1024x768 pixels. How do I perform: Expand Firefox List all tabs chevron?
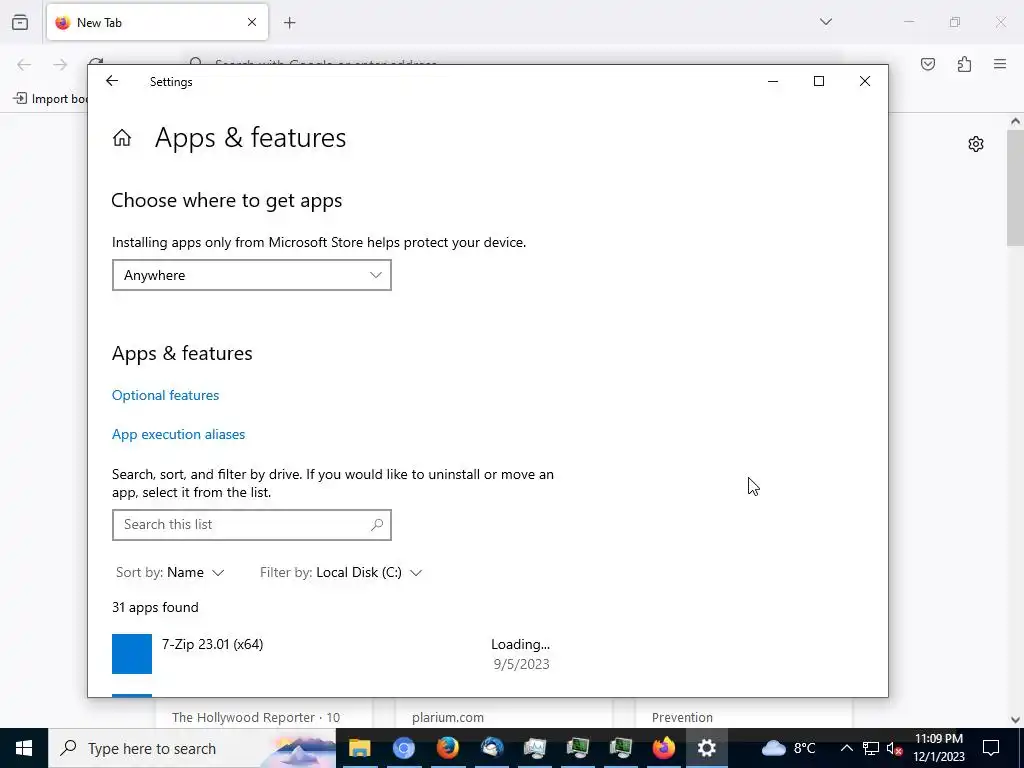pos(825,22)
